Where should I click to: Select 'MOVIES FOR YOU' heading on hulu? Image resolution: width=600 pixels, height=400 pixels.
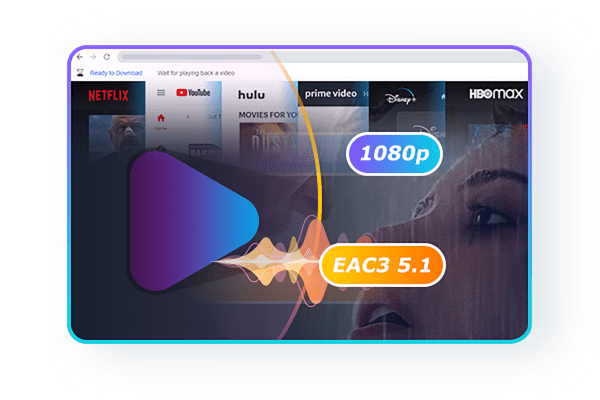[x=268, y=115]
